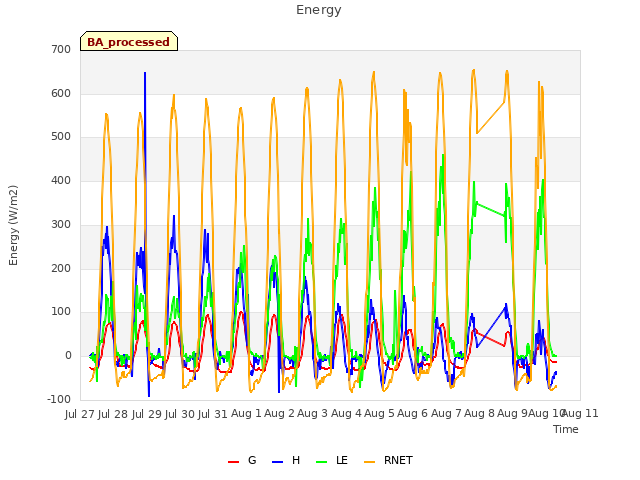Image resolution: width=640 pixels, height=480 pixels.
Task: Click the 500 y-axis tick value
Action: (x=61, y=136)
